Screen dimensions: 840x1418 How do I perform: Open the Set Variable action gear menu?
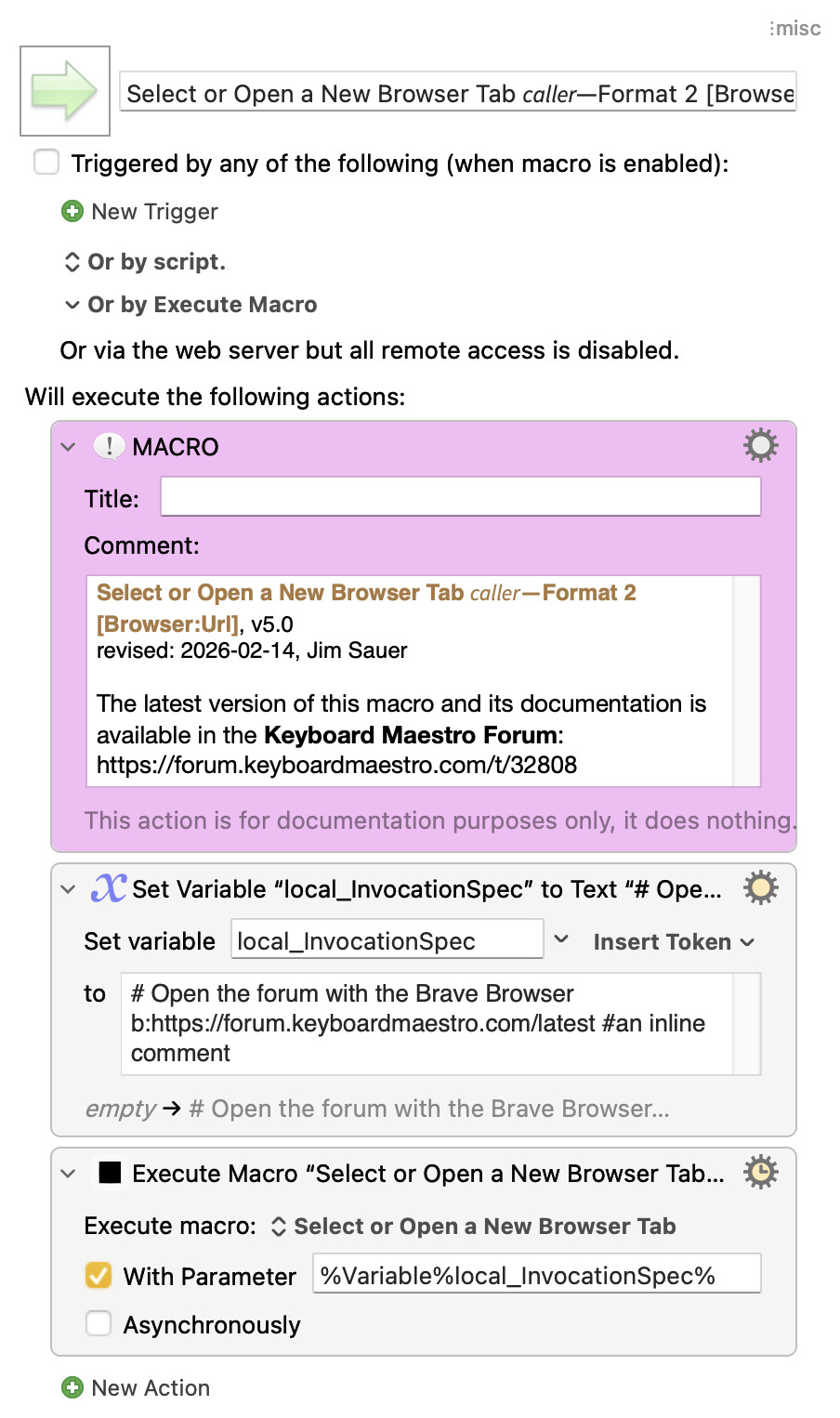click(x=760, y=888)
